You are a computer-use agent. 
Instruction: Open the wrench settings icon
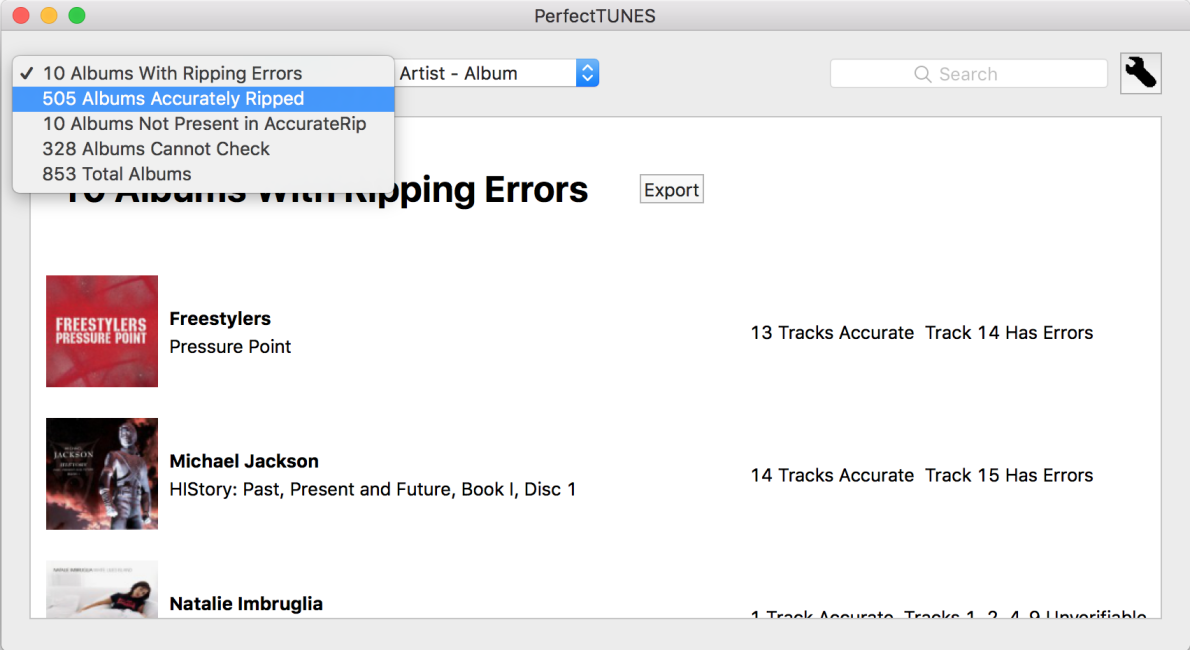(1140, 73)
